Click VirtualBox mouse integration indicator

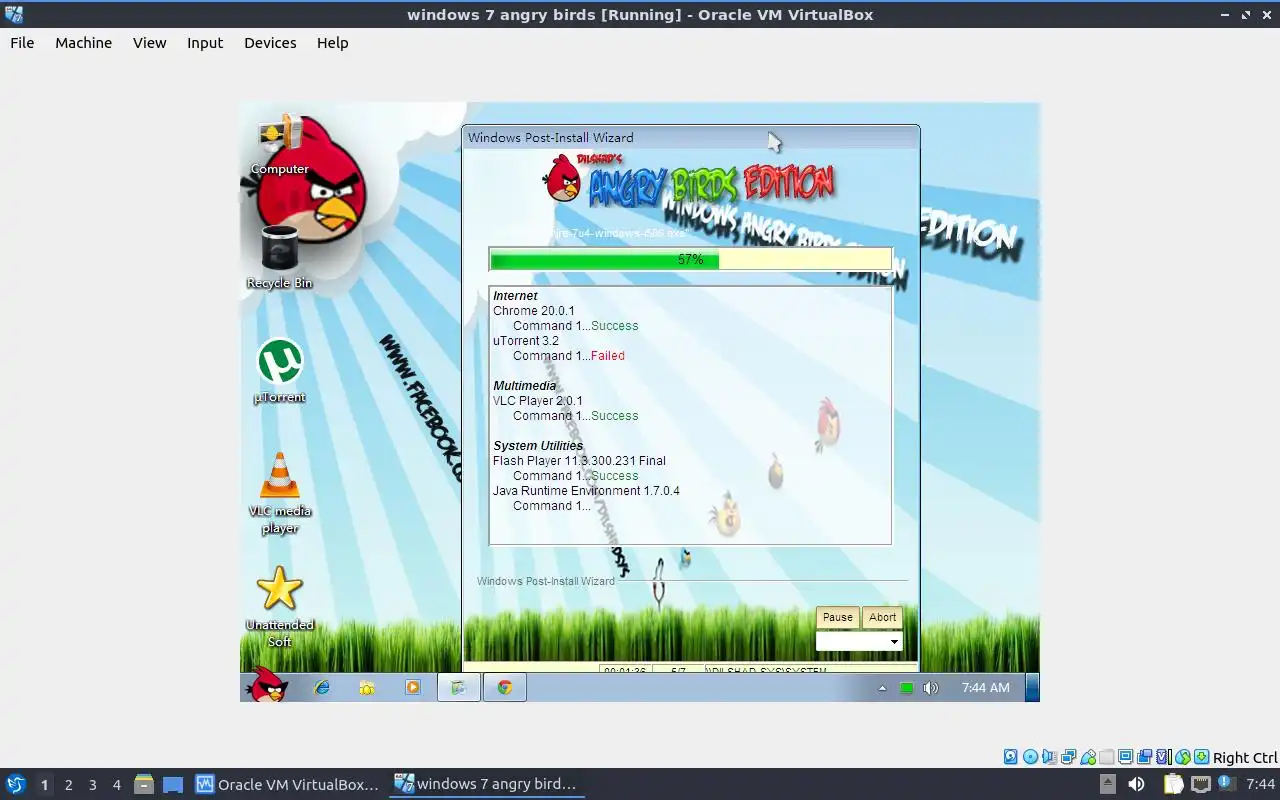1183,757
